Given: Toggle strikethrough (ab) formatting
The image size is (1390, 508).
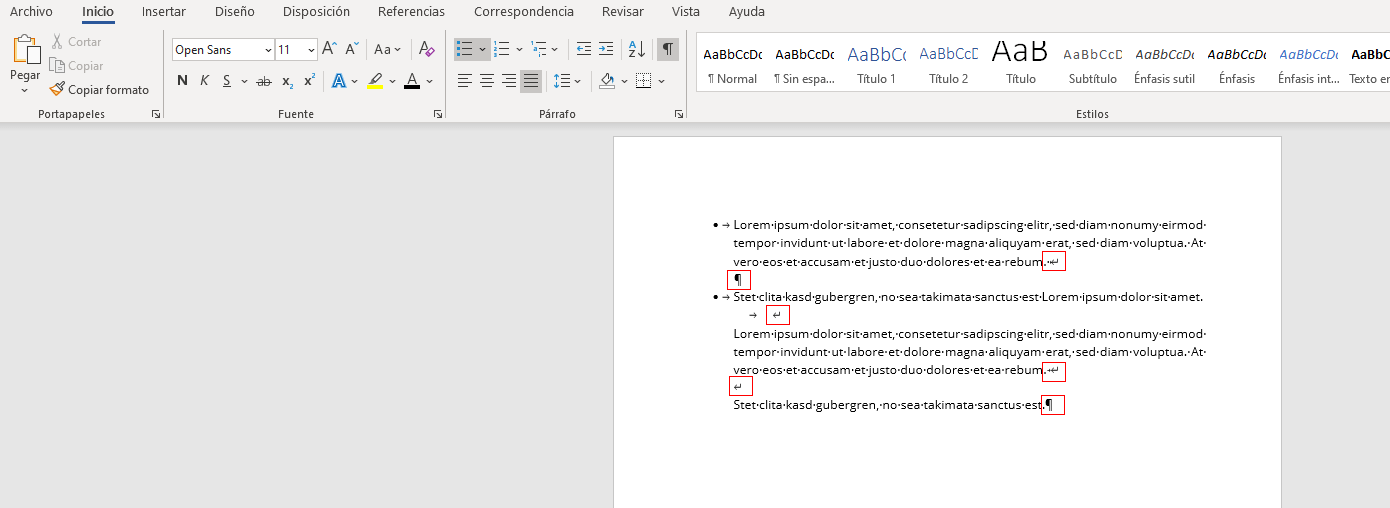Looking at the screenshot, I should point(263,81).
